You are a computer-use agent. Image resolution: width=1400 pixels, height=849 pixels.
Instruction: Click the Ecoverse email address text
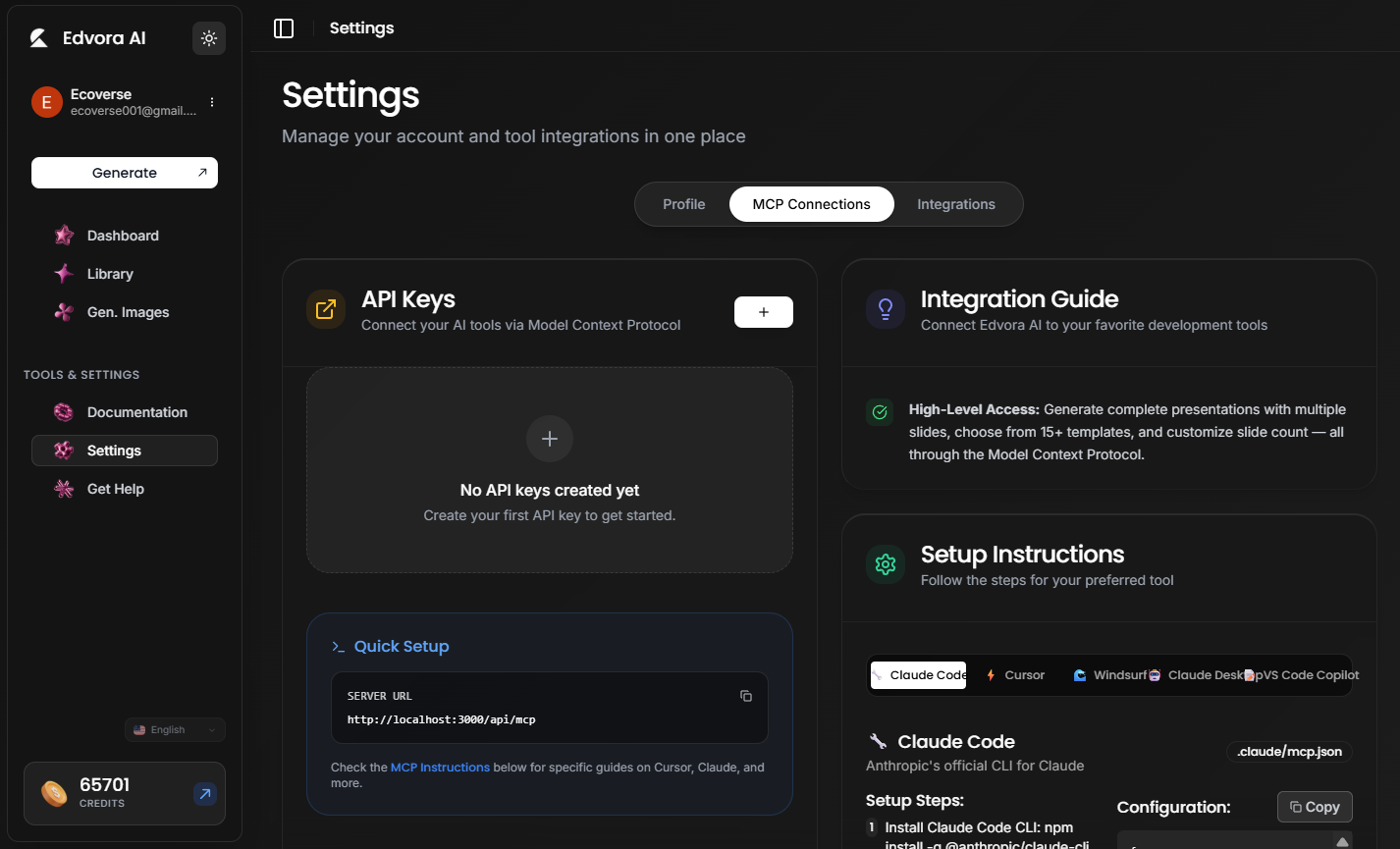coord(134,111)
